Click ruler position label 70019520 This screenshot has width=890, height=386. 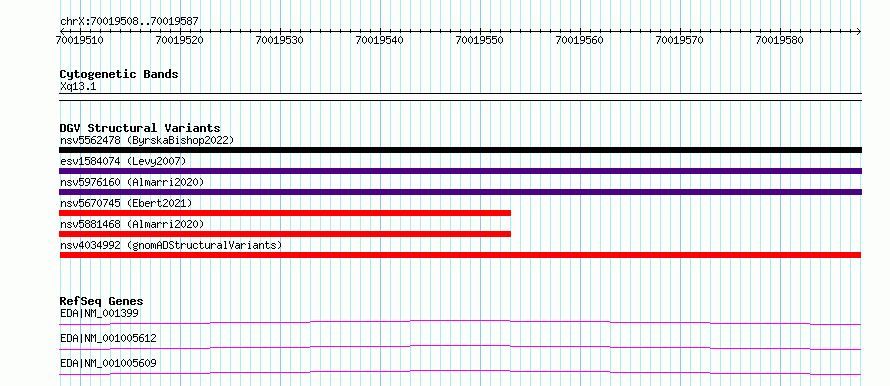[x=179, y=41]
